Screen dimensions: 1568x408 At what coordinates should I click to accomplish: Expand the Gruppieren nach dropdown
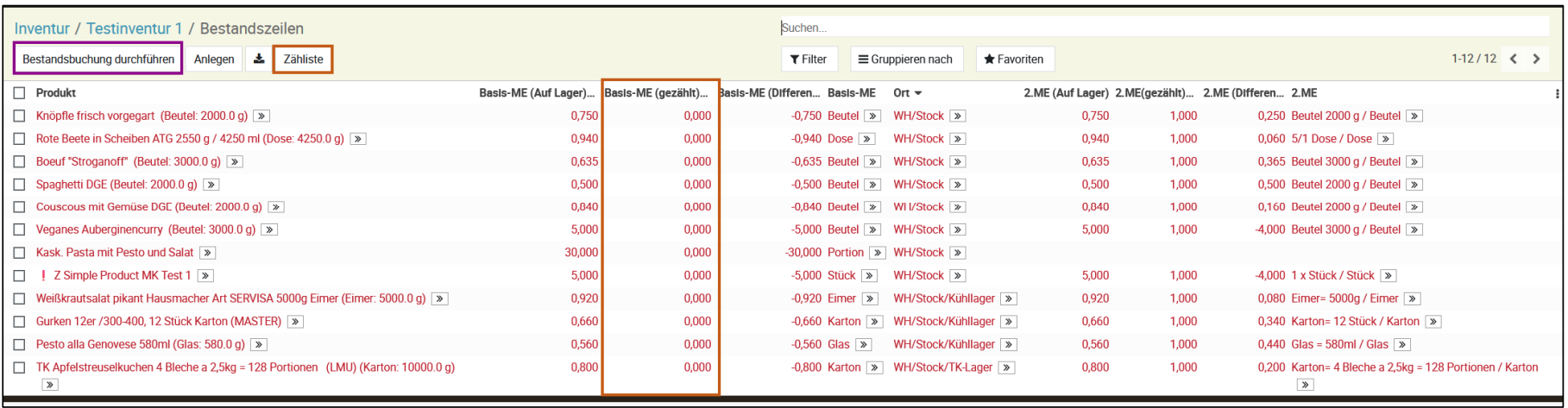906,59
